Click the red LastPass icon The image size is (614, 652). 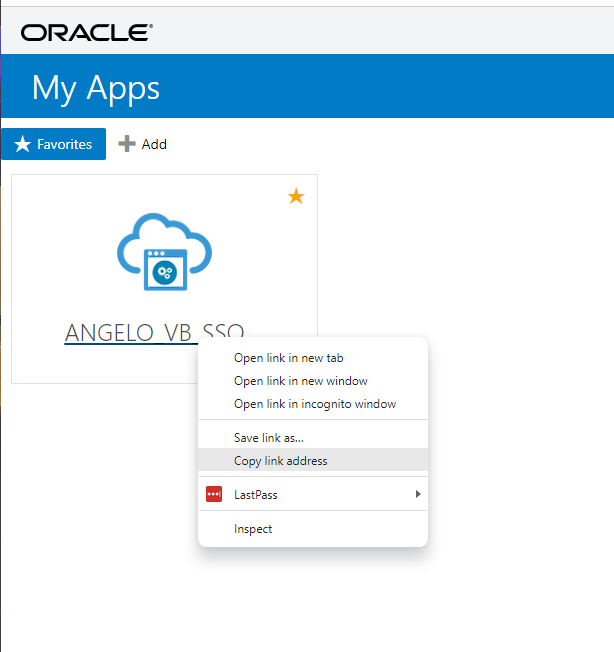[214, 494]
